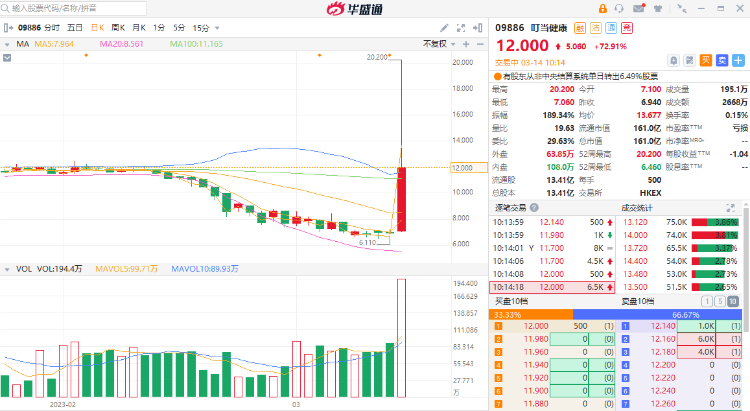The height and width of the screenshot is (411, 750).
Task: Click the orange lock trading icon
Action: click(x=603, y=9)
